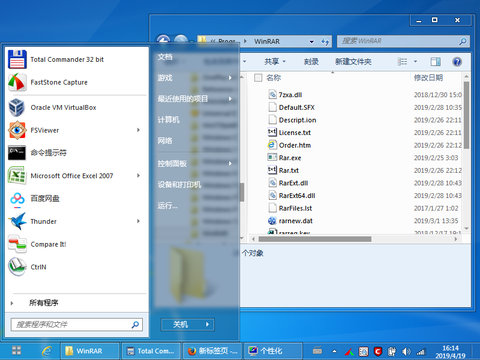Open 文档 in Start menu right pane

click(x=165, y=57)
